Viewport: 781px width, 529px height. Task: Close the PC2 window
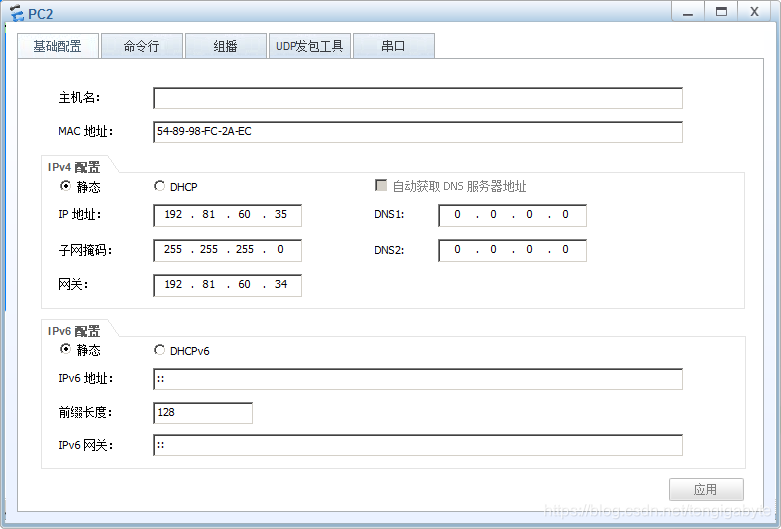(x=755, y=12)
